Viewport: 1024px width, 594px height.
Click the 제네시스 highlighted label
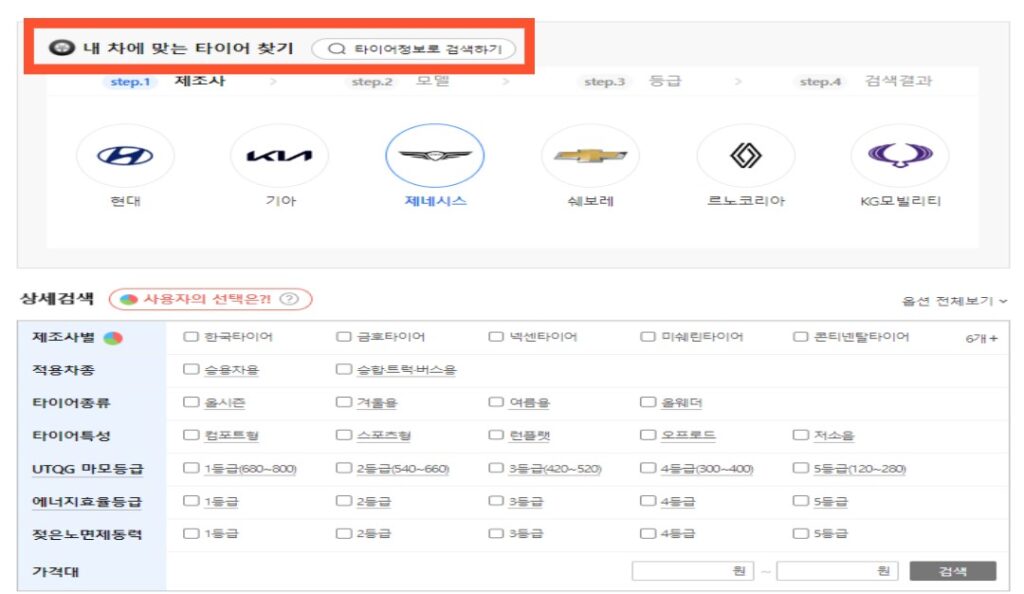coord(436,201)
